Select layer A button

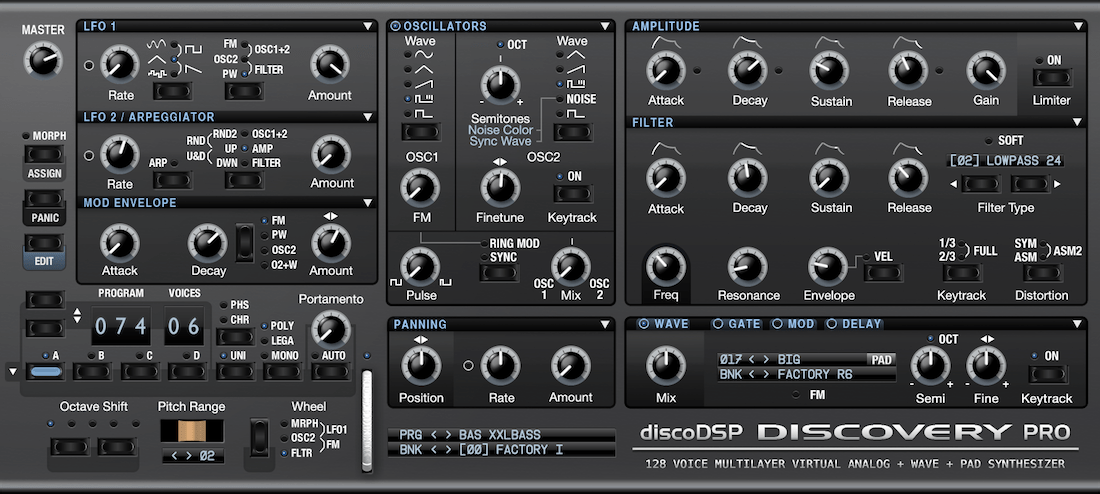point(46,370)
